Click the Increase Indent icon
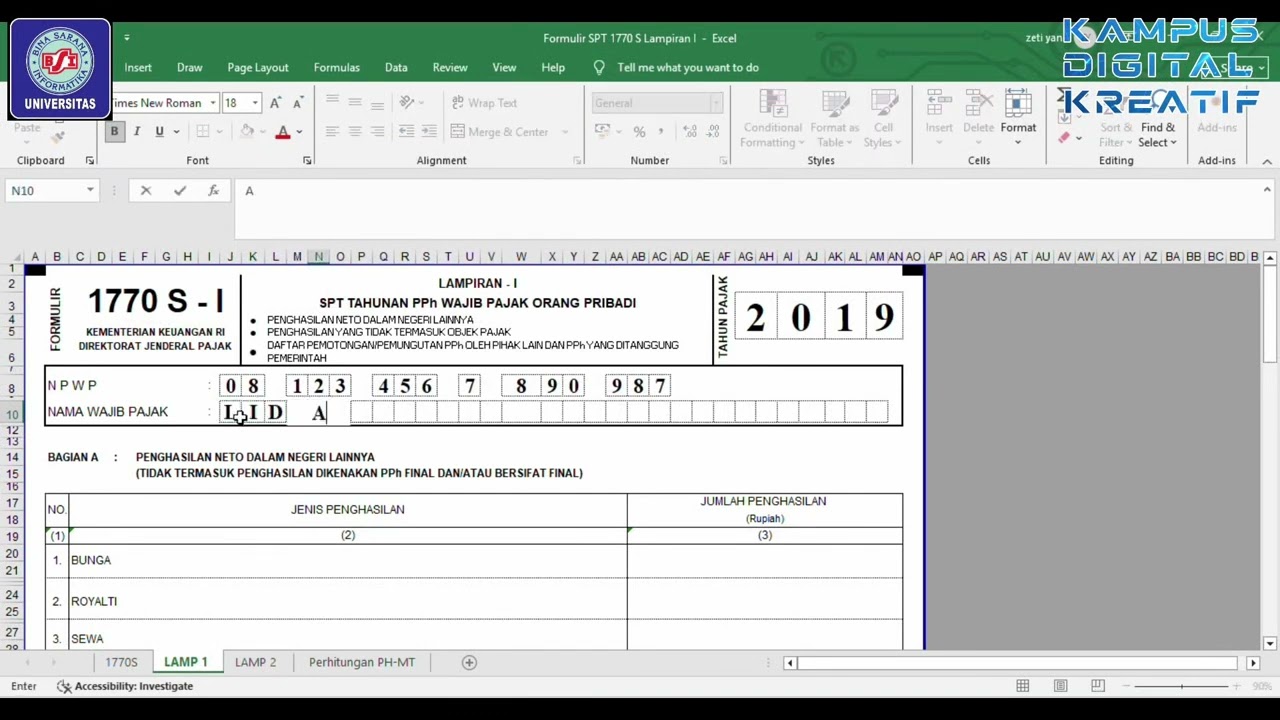This screenshot has height=720, width=1280. (429, 131)
